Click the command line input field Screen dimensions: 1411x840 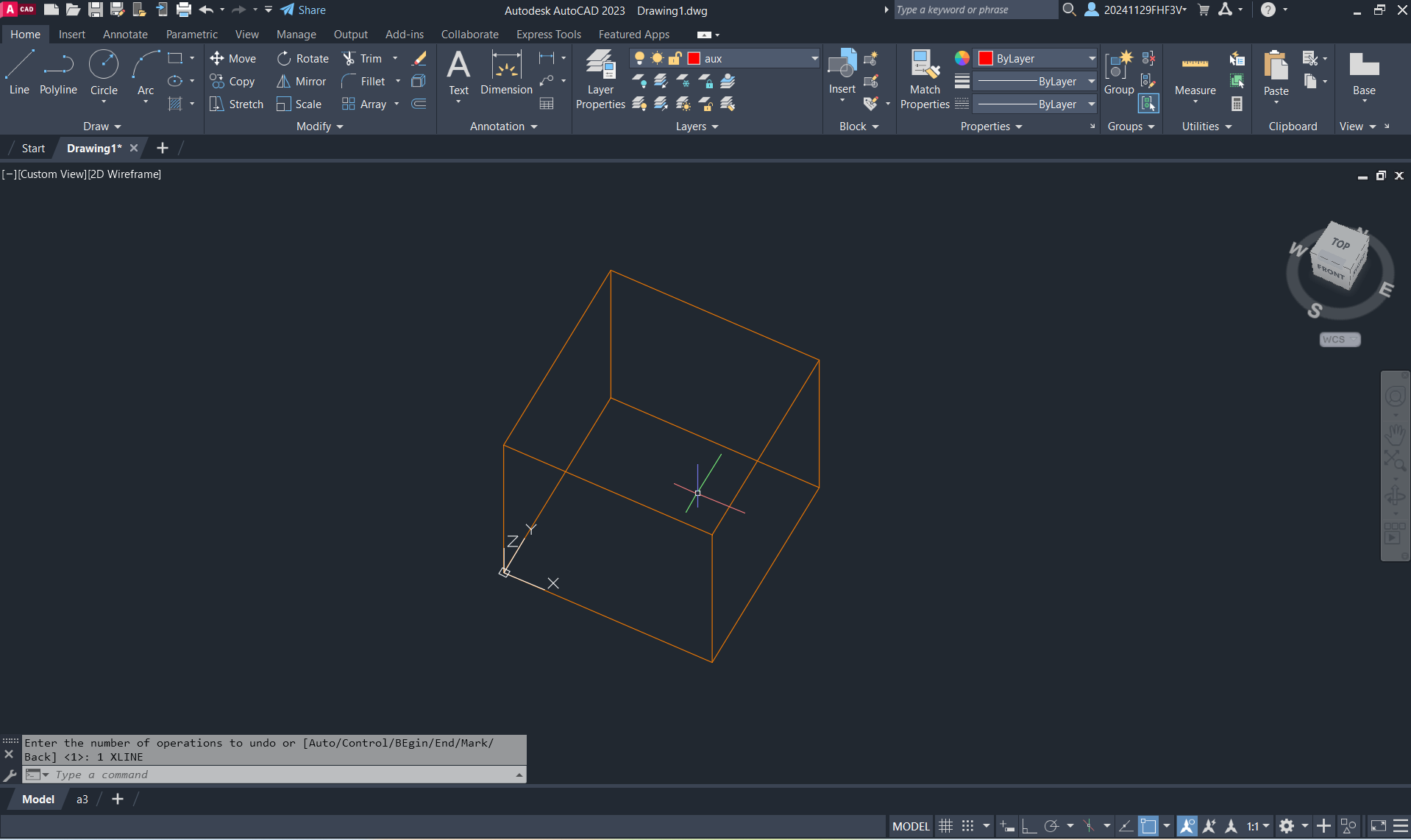point(280,775)
